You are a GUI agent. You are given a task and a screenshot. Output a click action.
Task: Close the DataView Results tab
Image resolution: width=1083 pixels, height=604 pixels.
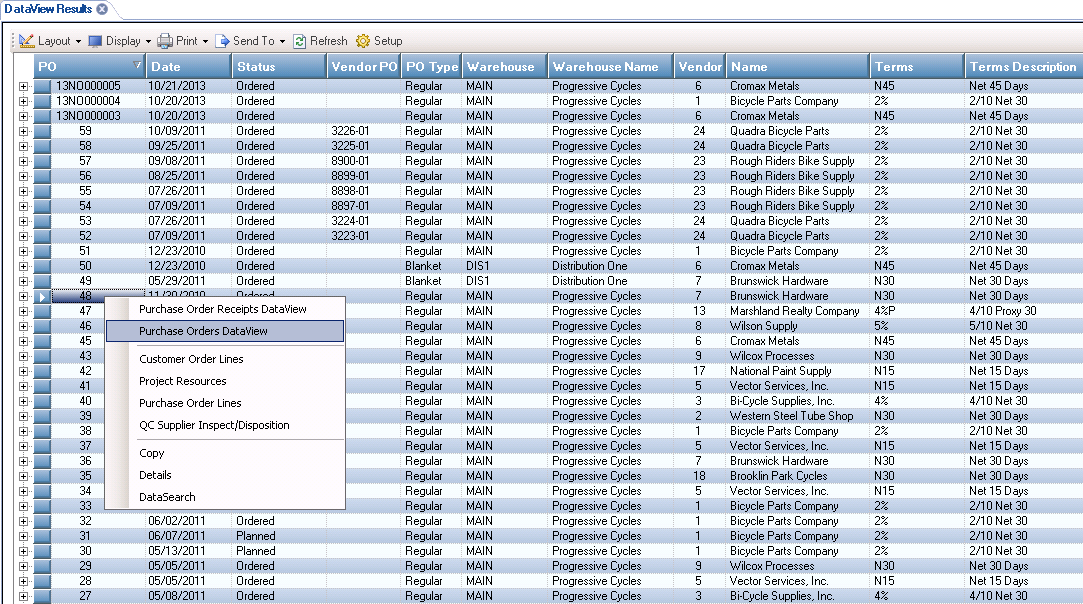click(x=102, y=9)
